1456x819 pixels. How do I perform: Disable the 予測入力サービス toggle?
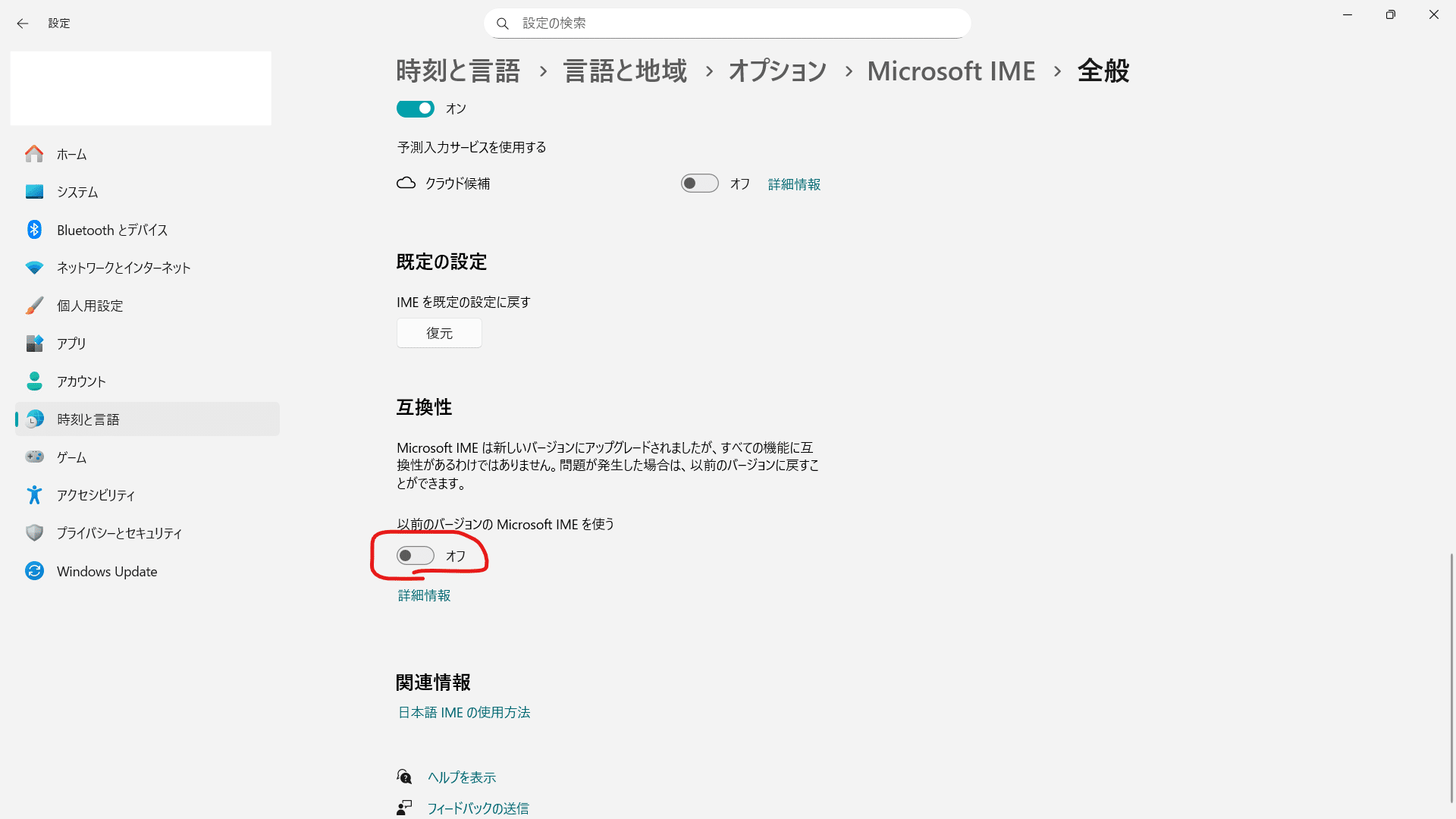coord(415,108)
